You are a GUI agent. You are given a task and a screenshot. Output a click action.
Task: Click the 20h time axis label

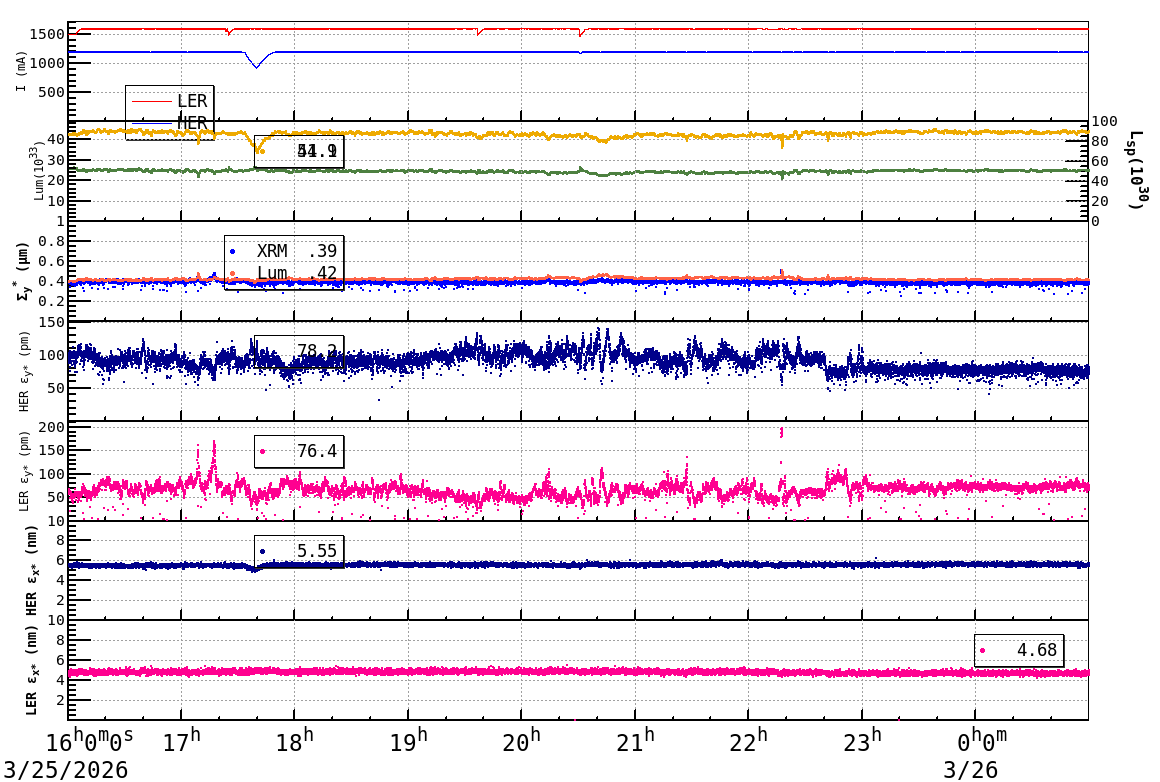pyautogui.click(x=522, y=741)
